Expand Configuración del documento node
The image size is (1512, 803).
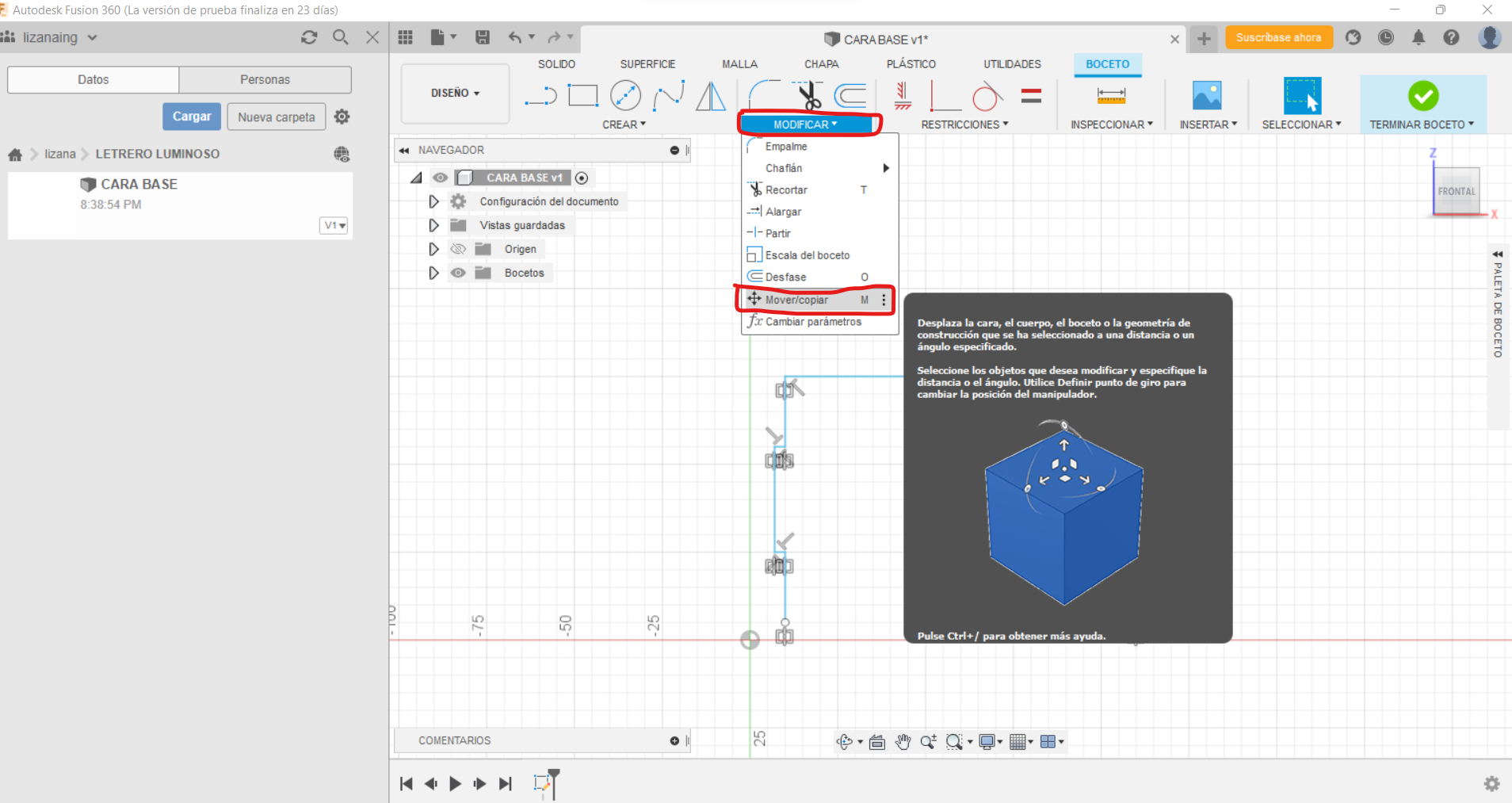pos(433,201)
